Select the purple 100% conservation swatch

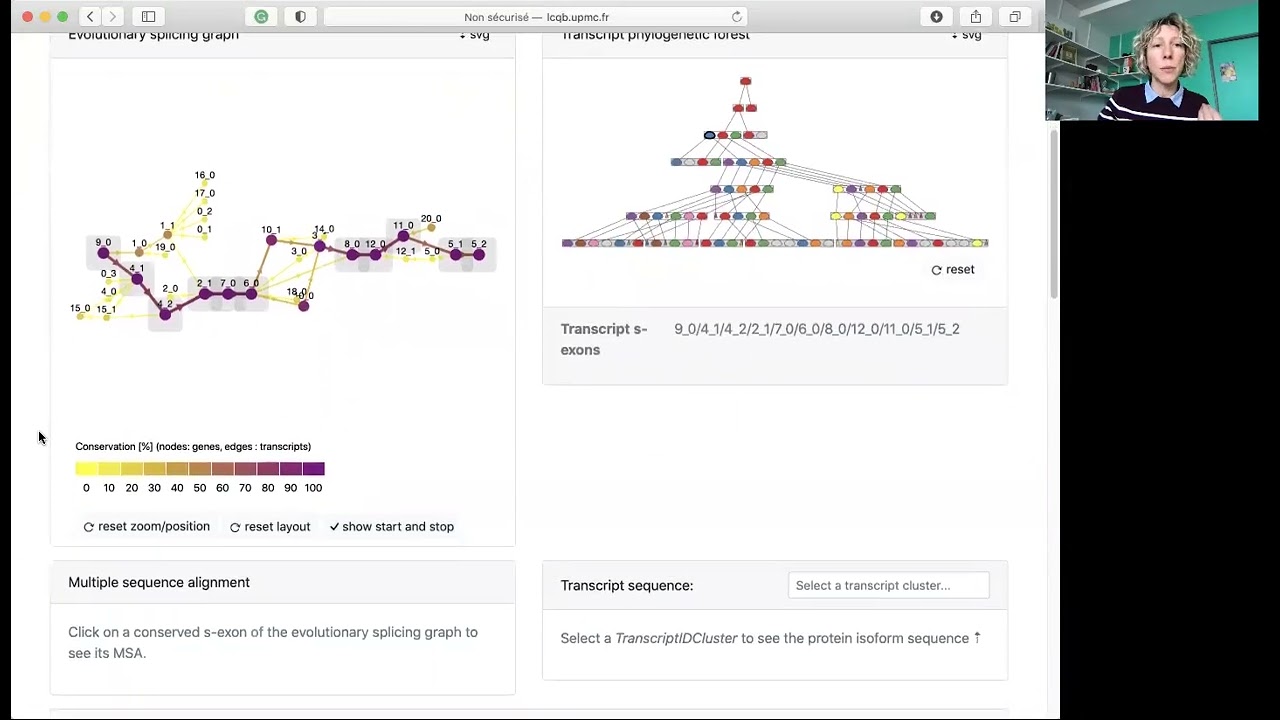click(313, 469)
